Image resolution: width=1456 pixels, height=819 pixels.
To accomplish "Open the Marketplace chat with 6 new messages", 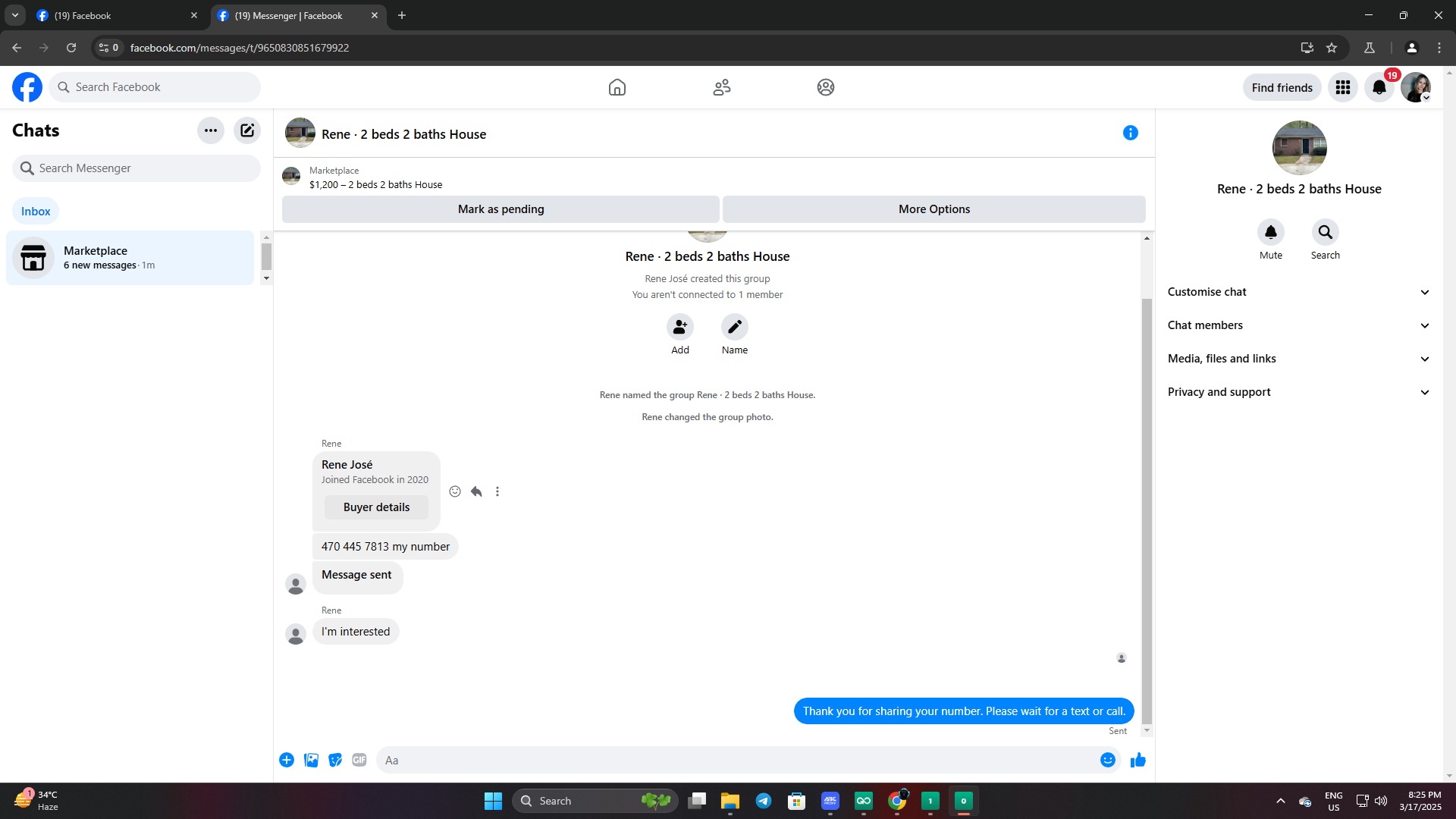I will click(x=130, y=258).
